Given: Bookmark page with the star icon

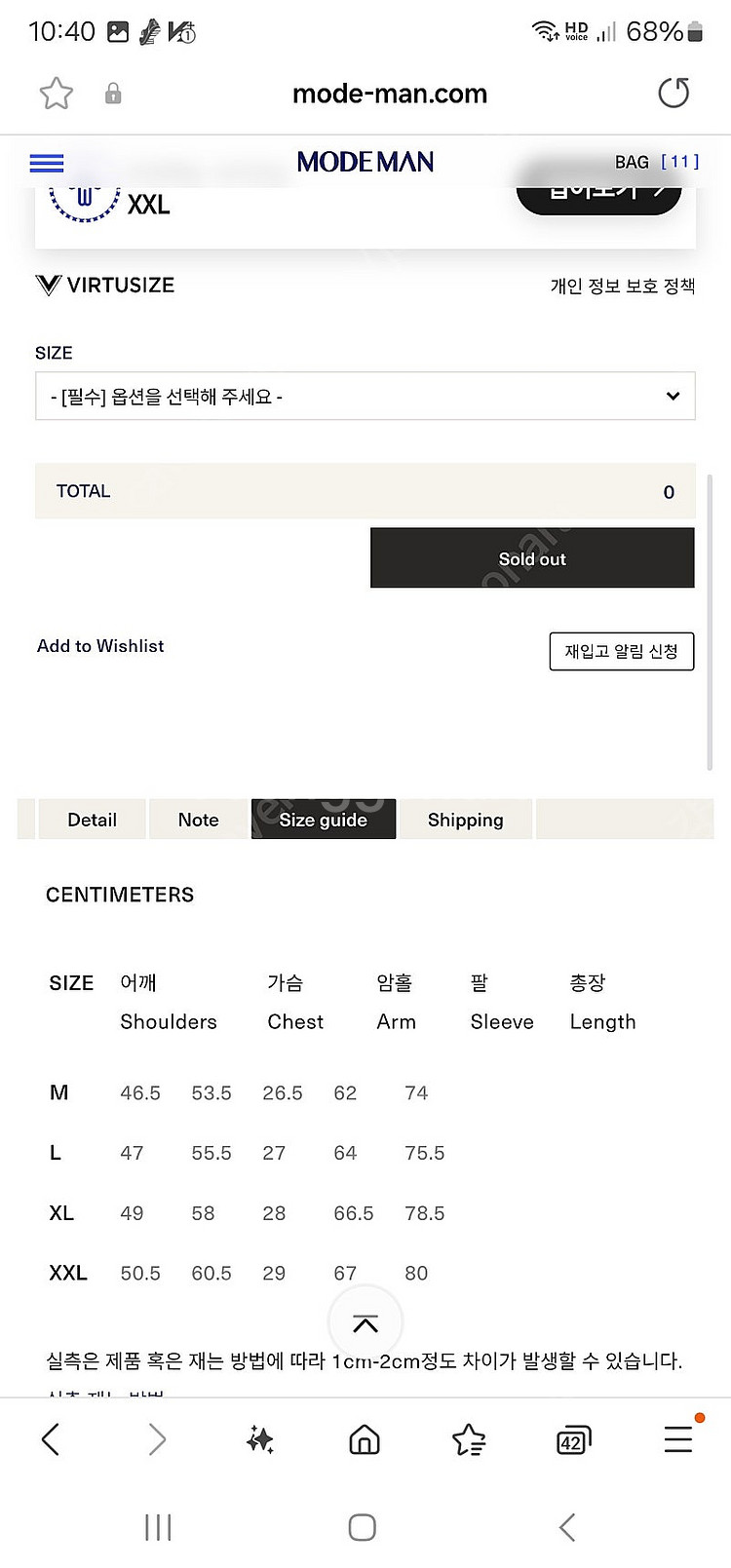Looking at the screenshot, I should (57, 94).
